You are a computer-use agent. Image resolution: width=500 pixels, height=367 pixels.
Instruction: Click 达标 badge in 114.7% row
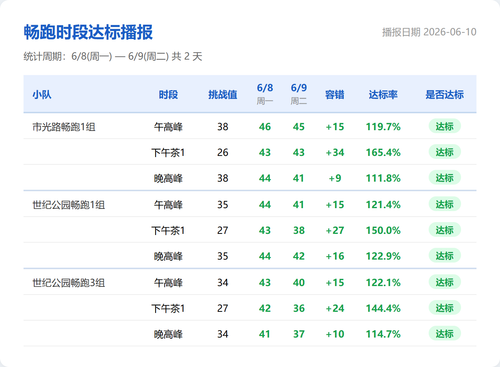[444, 334]
